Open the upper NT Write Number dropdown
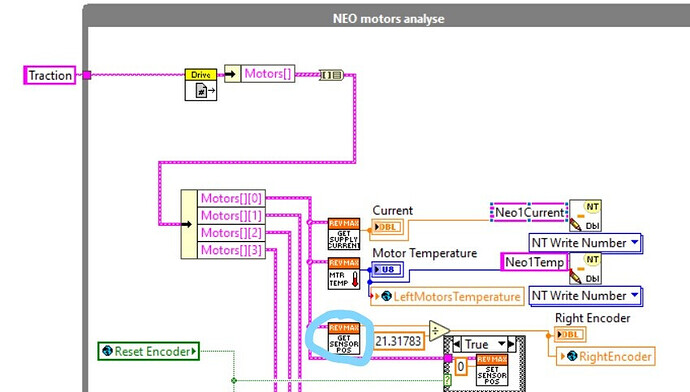Viewport: 690px width, 392px height. point(634,242)
